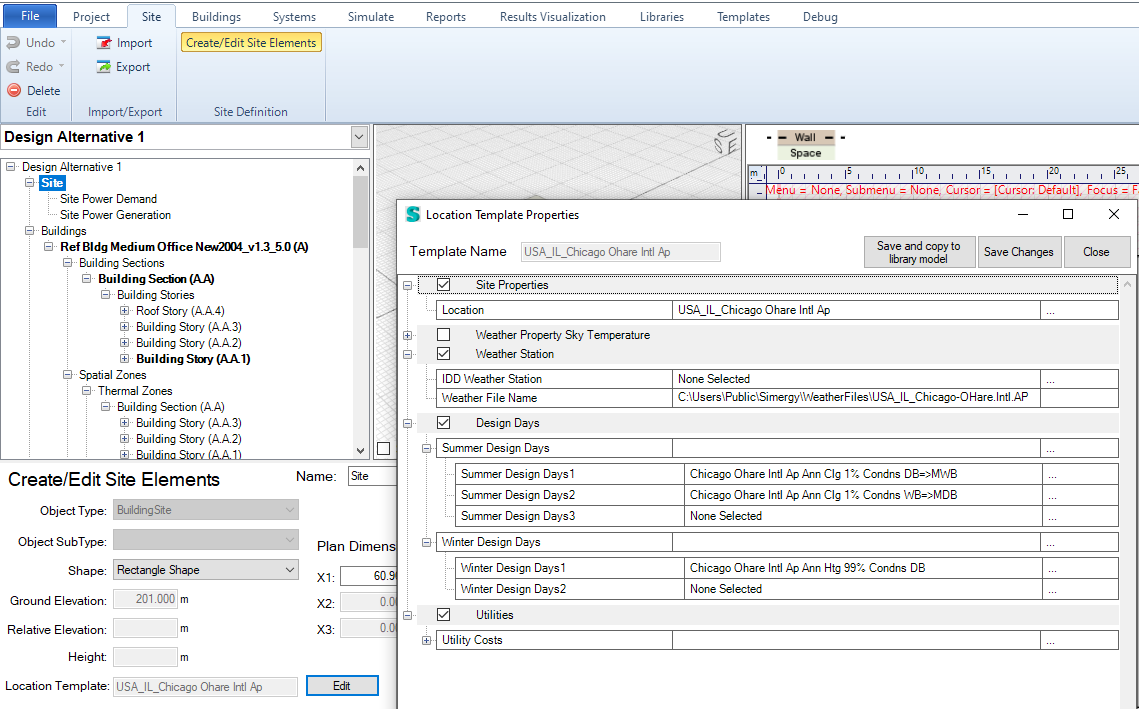Open the Undo history dropdown arrow
The image size is (1139, 709).
coord(62,42)
